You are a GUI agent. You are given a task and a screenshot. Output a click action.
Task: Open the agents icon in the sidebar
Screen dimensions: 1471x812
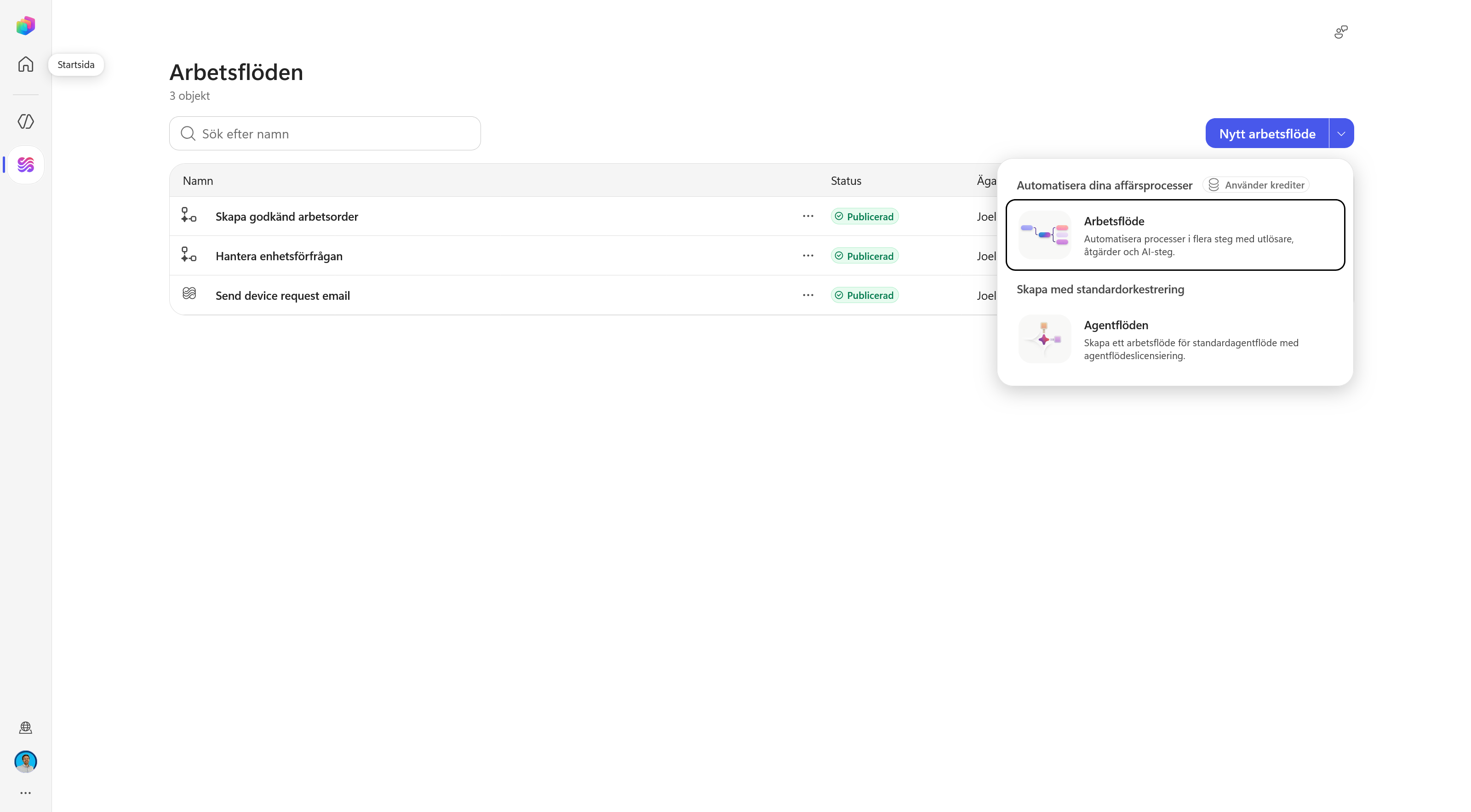(x=26, y=121)
